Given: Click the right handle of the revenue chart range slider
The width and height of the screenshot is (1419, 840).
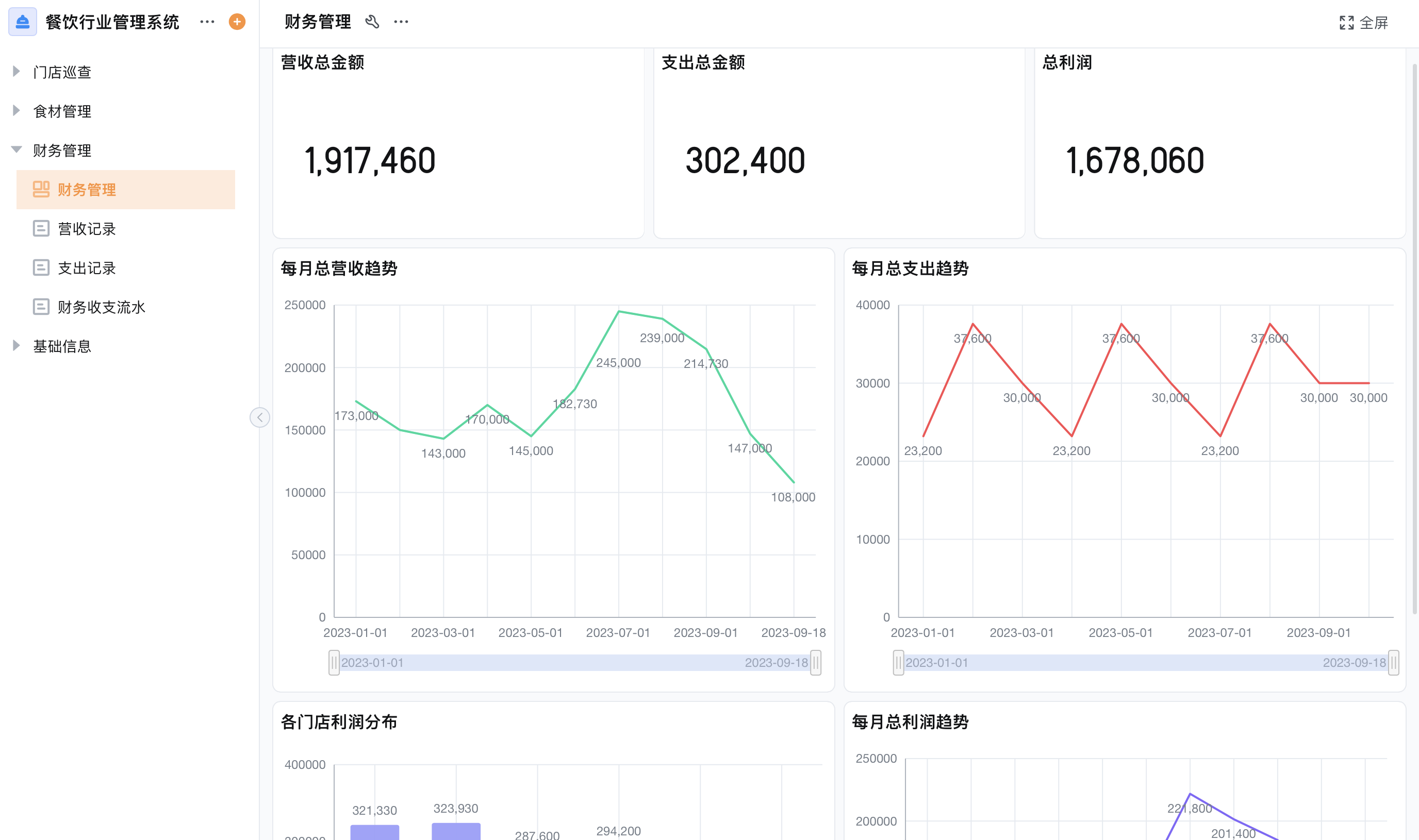Looking at the screenshot, I should tap(816, 662).
